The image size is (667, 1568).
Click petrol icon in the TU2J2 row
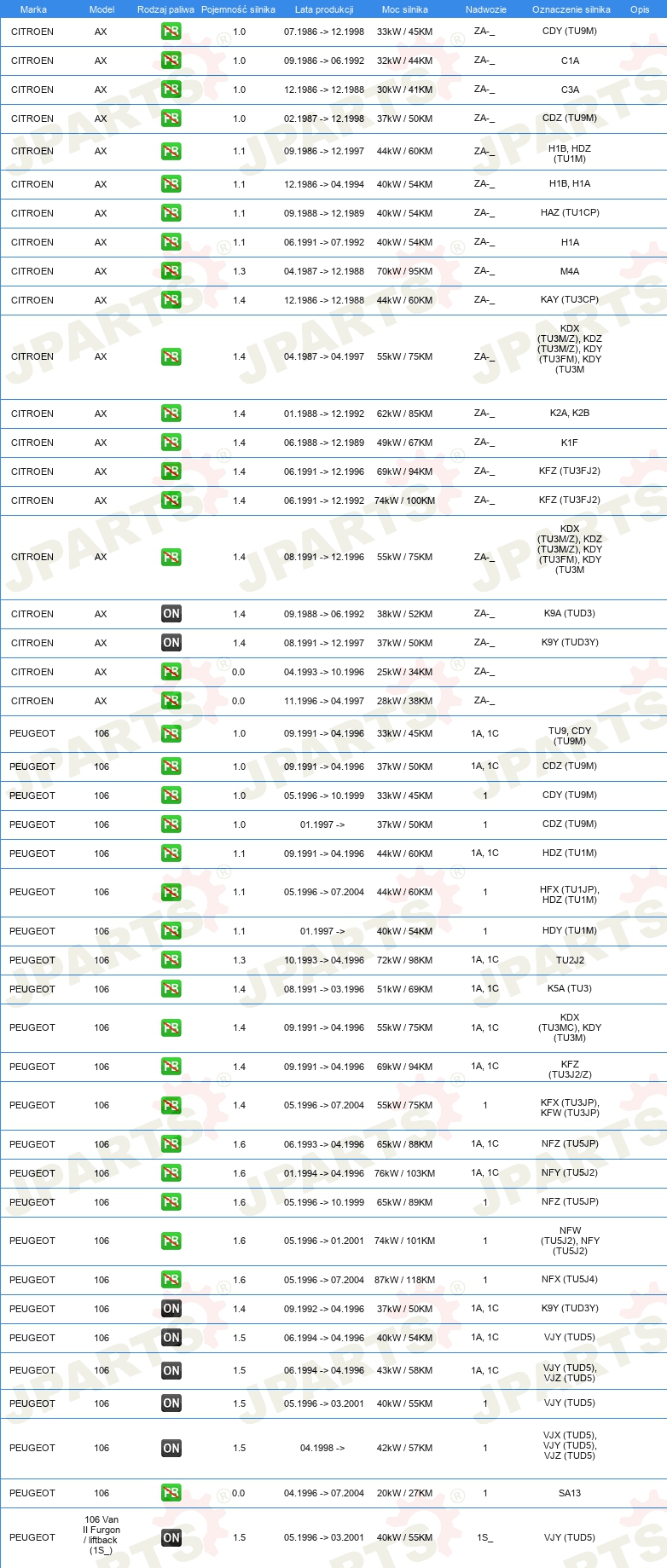coord(171,960)
